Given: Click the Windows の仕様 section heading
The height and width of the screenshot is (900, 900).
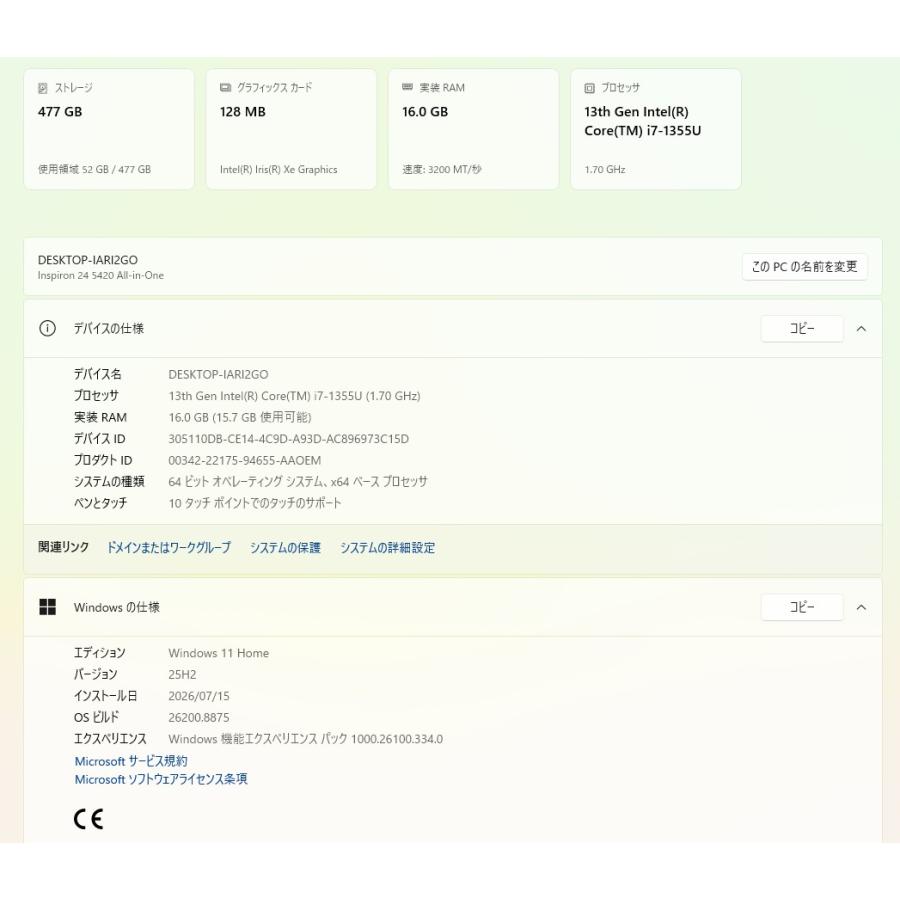Looking at the screenshot, I should click(x=117, y=607).
